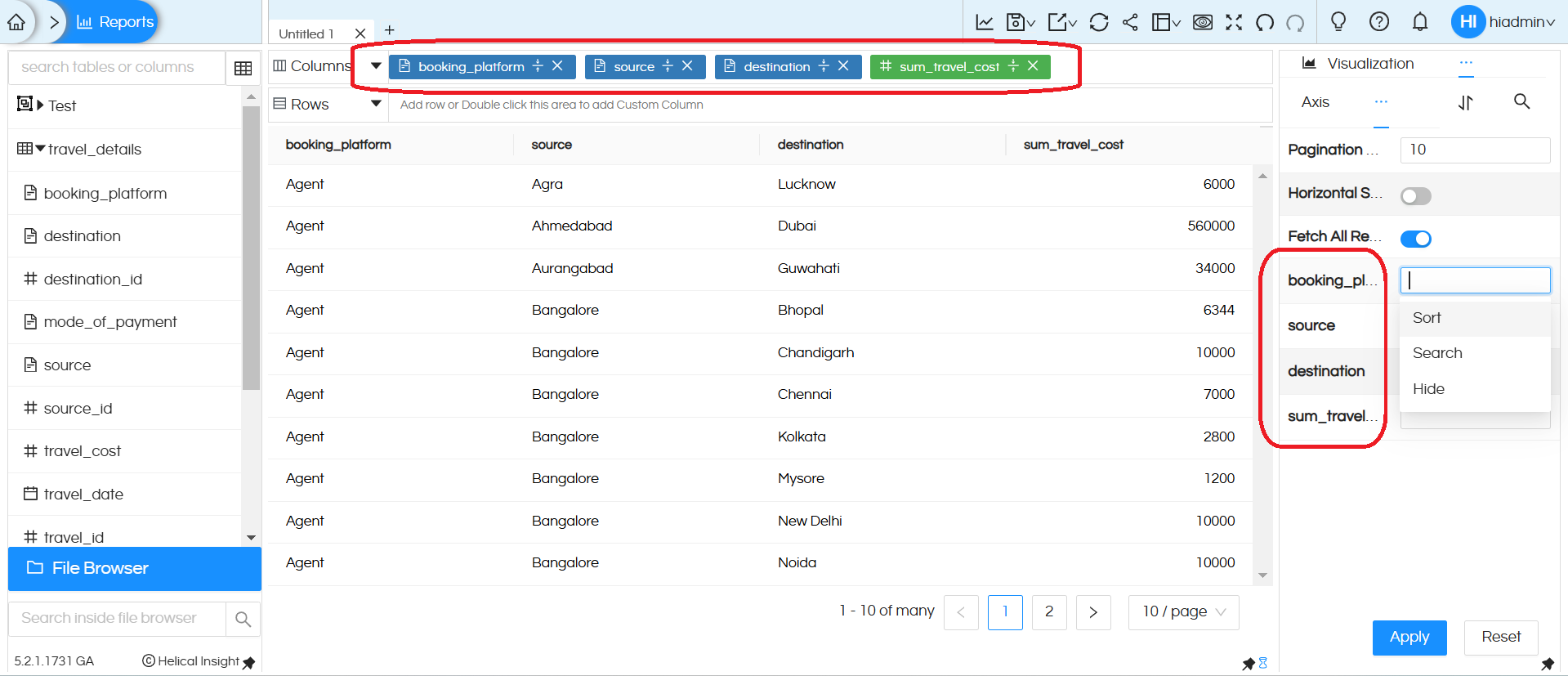Select mode_of_payment field in the tree
Image resolution: width=1568 pixels, height=676 pixels.
tap(110, 322)
